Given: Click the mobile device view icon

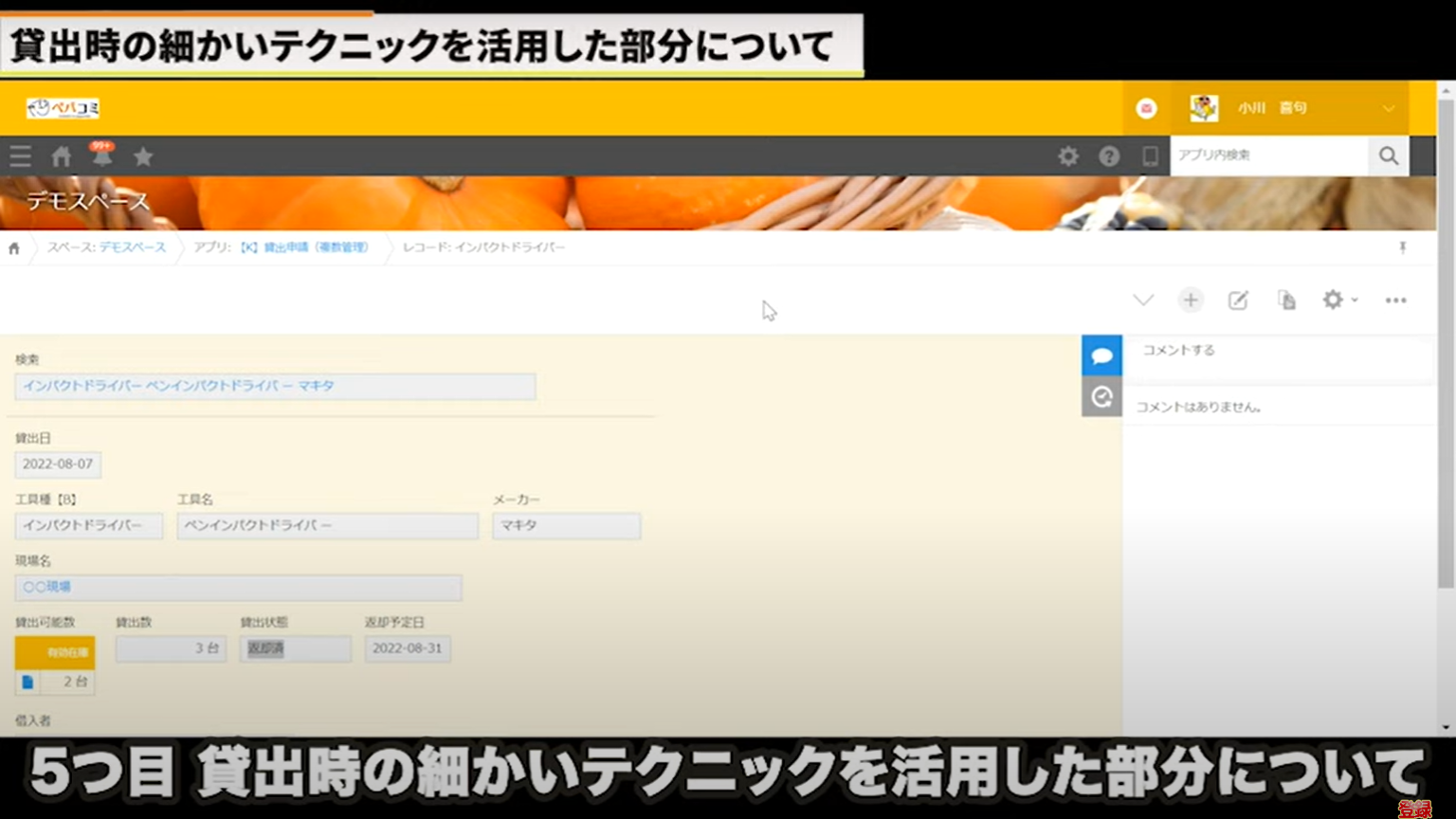Looking at the screenshot, I should pos(1150,155).
